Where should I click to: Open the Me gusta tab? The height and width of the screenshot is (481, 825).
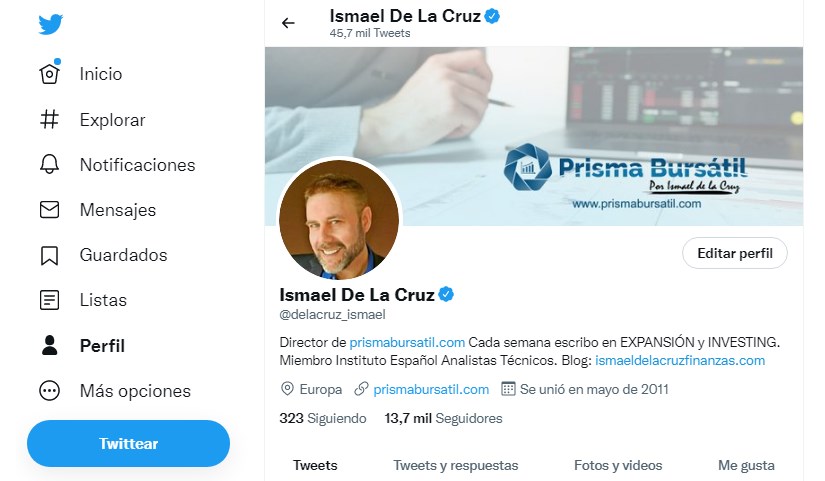click(746, 465)
